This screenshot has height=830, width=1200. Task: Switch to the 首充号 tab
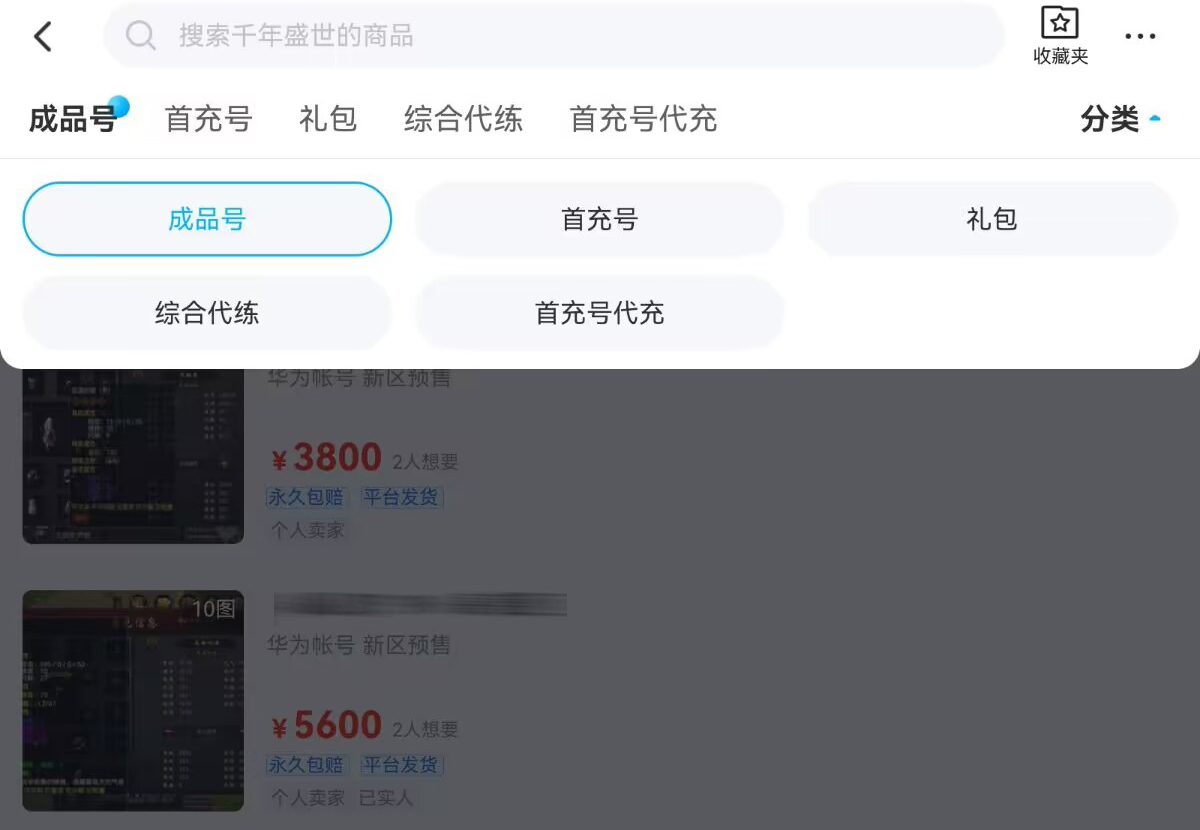click(x=208, y=119)
